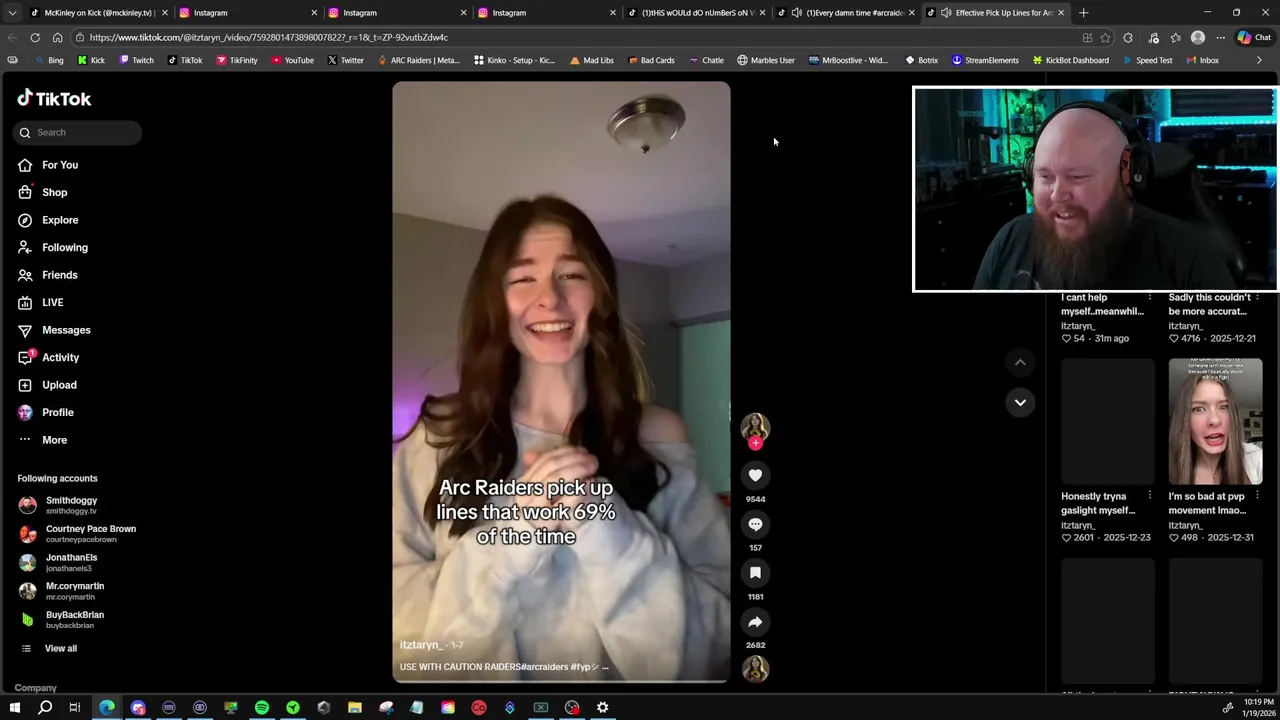This screenshot has height=720, width=1280.
Task: Open Windows taskbar search
Action: pos(45,707)
